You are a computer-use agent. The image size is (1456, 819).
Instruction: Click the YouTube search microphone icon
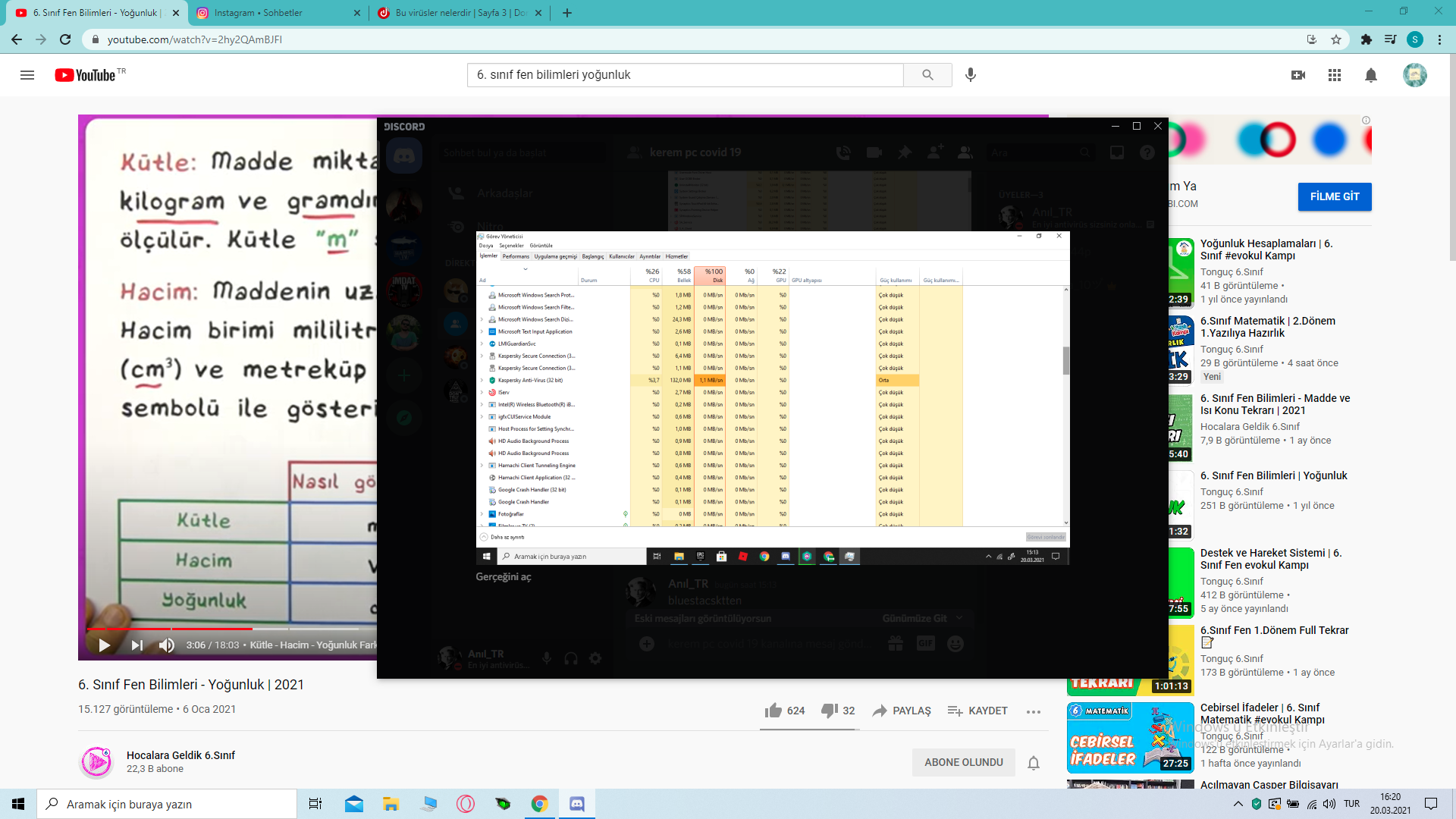(970, 75)
